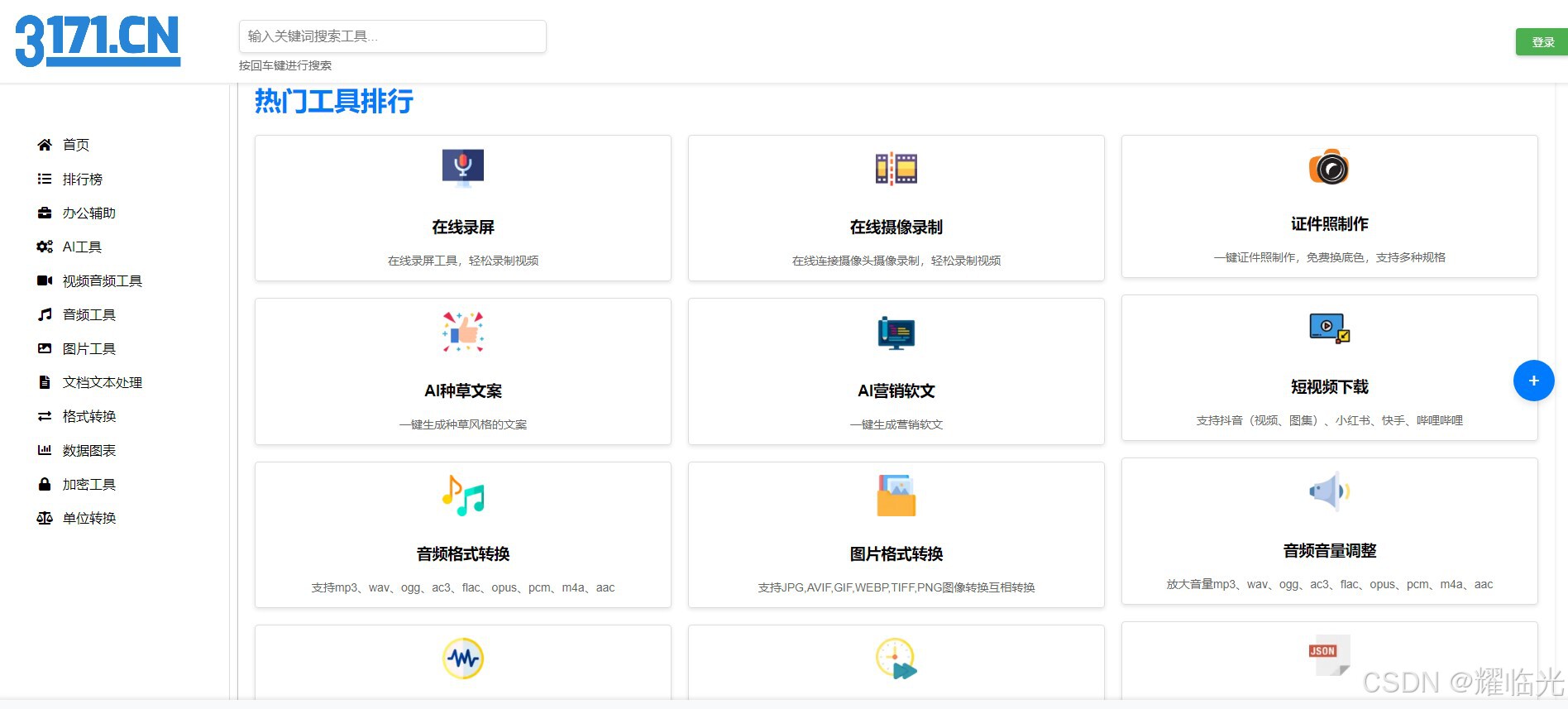Click description 一键生成营销软文

896,424
